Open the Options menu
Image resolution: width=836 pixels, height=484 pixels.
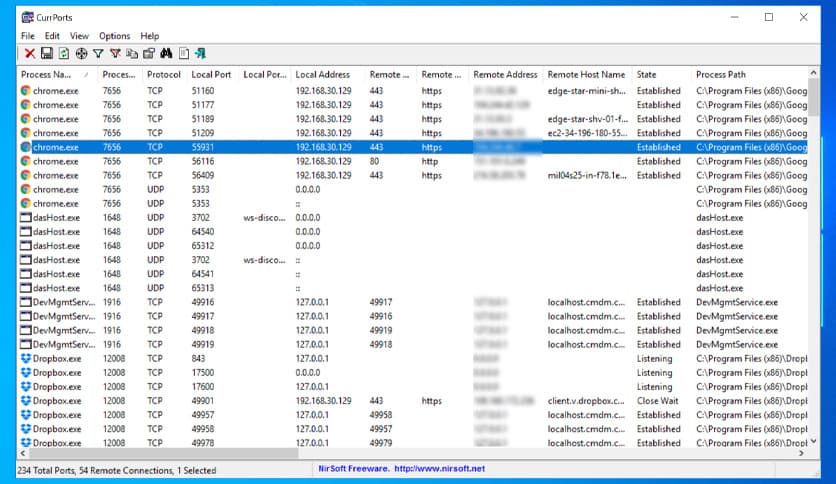click(x=115, y=36)
